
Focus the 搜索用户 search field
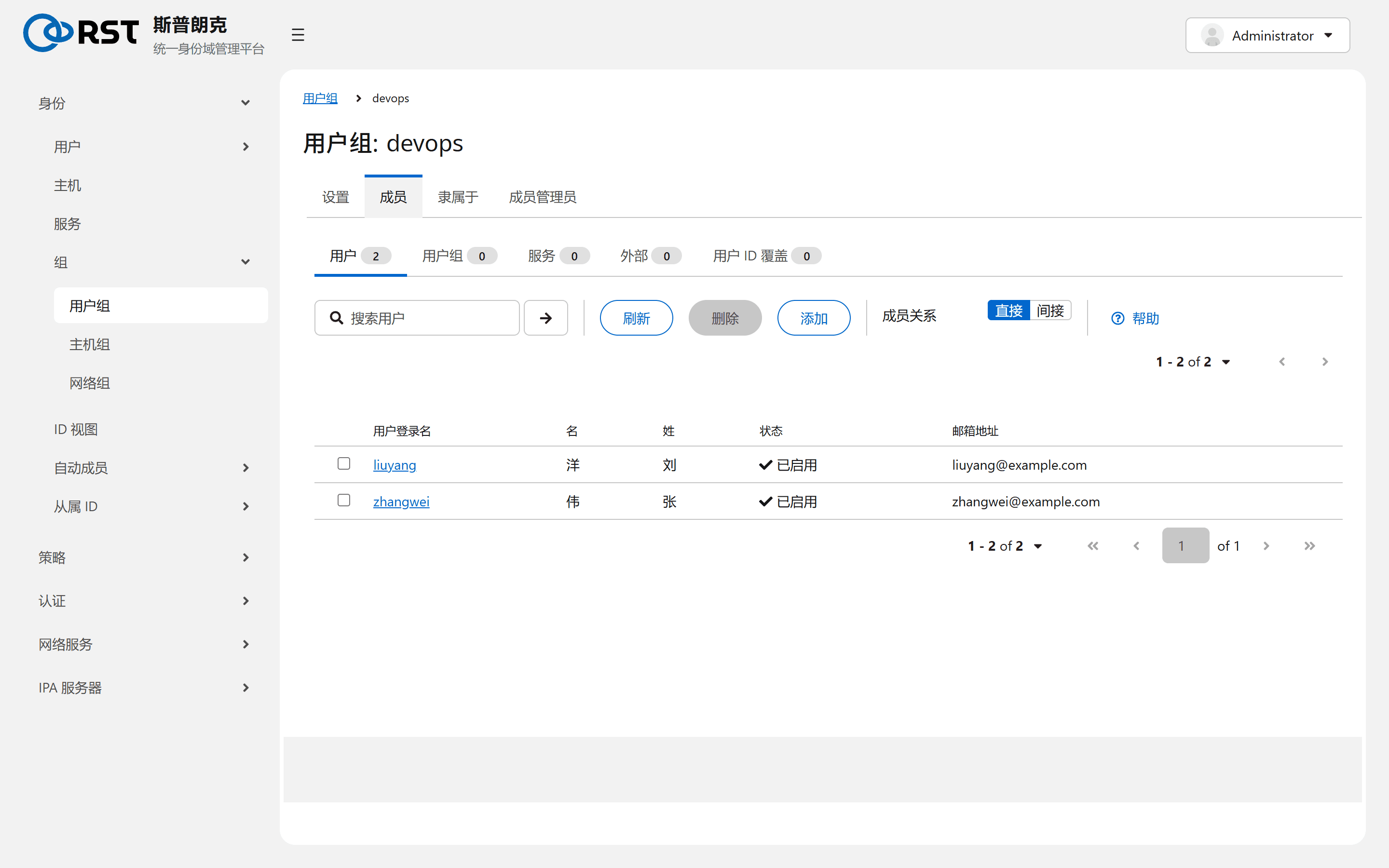coord(417,317)
